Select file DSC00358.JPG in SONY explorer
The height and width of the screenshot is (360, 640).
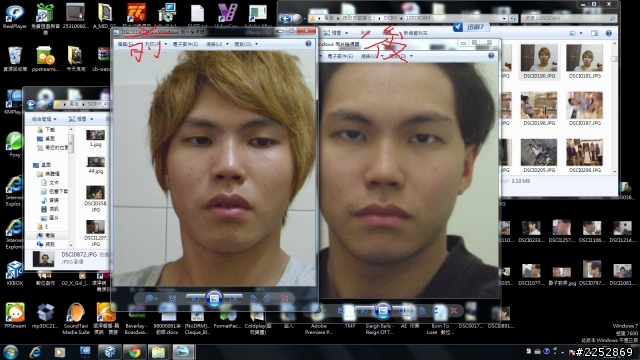pos(96,199)
